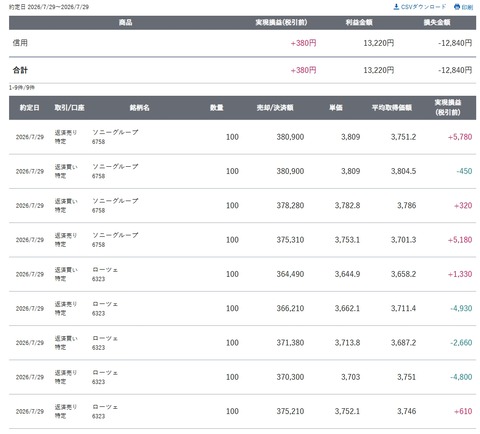Select the 3,658.2 average acquisition price
Image resolution: width=480 pixels, height=434 pixels.
[x=403, y=274]
